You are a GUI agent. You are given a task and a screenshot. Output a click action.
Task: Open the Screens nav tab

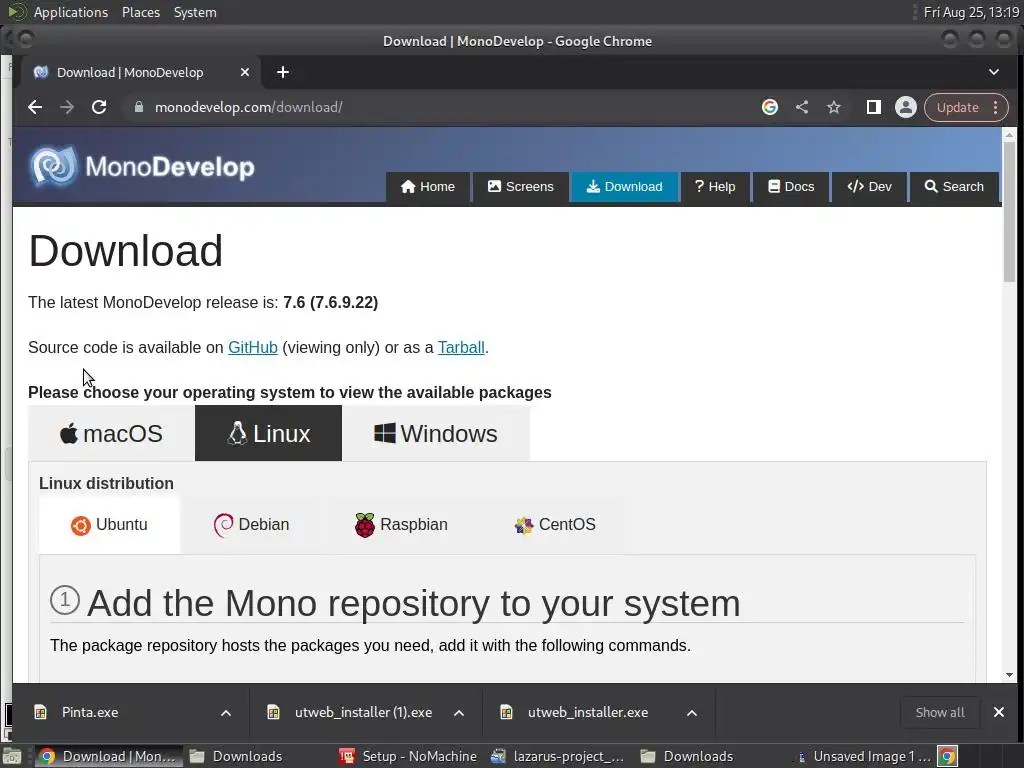tap(520, 187)
